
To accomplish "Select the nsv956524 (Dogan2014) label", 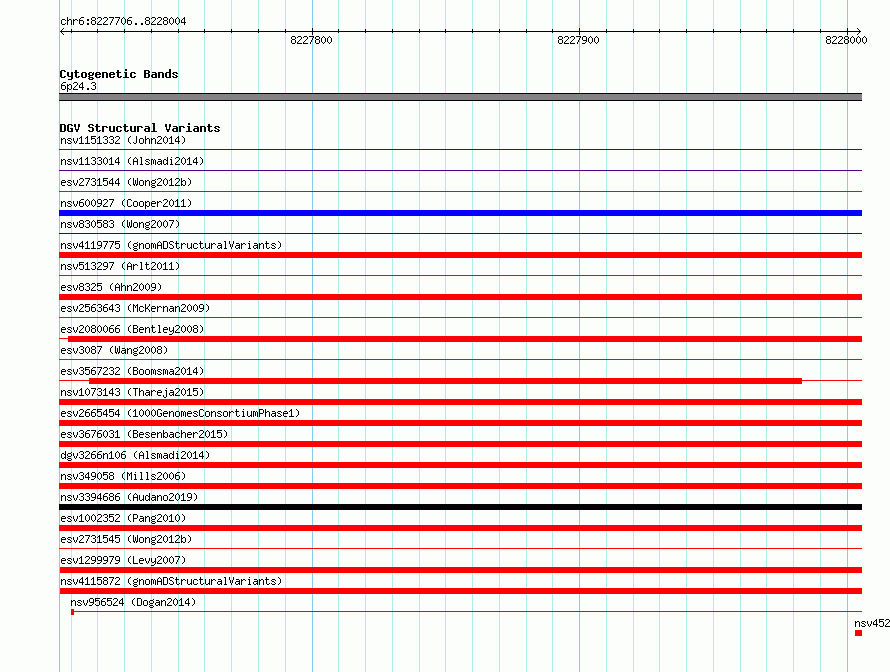I will click(133, 602).
